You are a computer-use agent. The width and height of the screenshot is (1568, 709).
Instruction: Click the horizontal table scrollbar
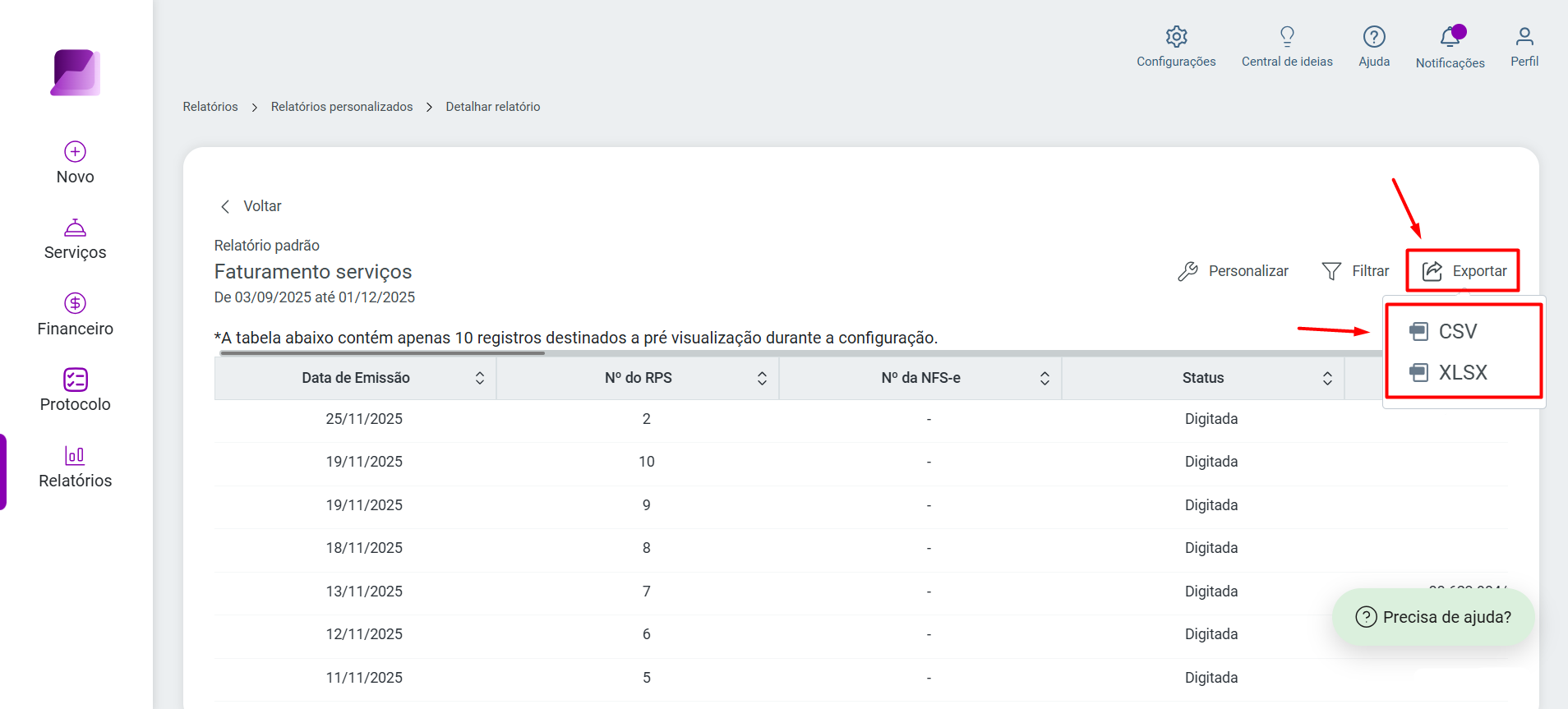tap(382, 353)
